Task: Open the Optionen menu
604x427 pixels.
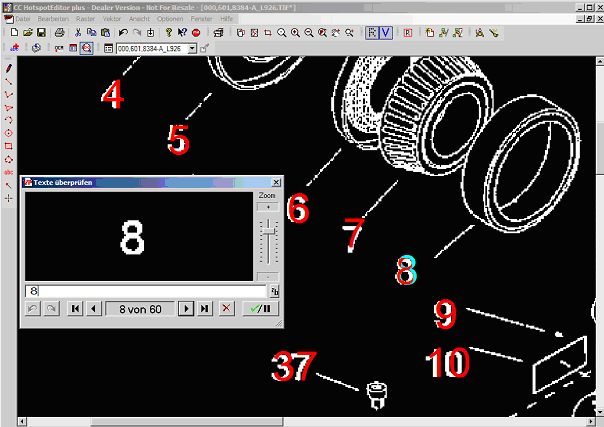Action: pos(170,18)
